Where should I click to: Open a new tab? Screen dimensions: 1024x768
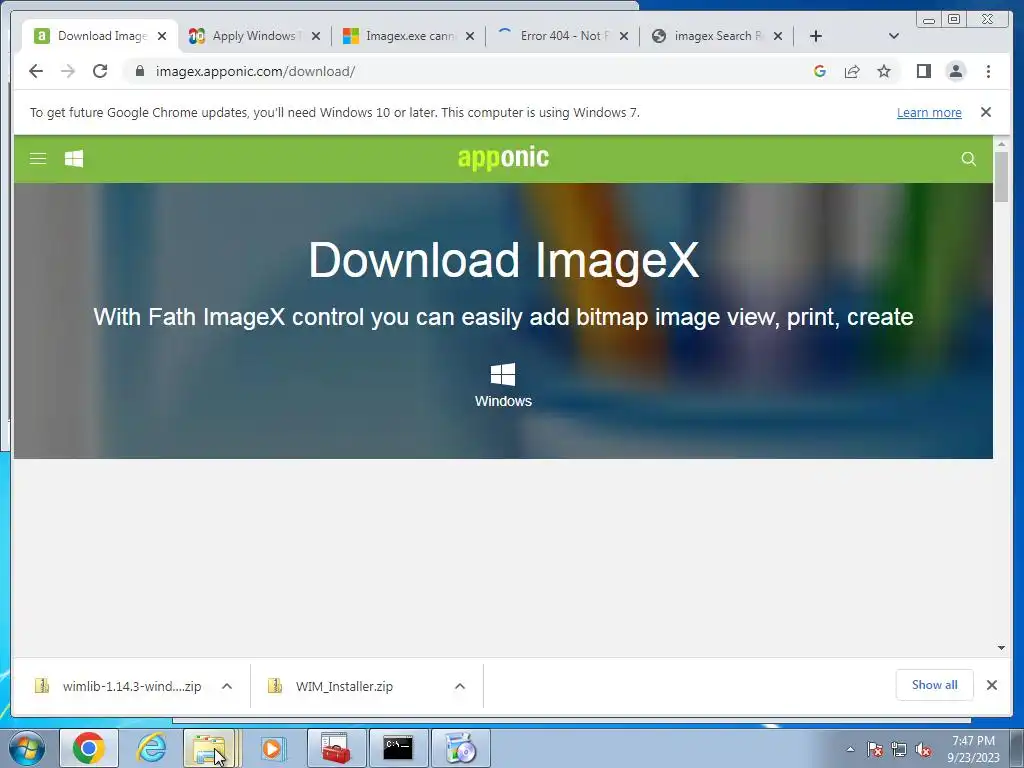tap(816, 36)
